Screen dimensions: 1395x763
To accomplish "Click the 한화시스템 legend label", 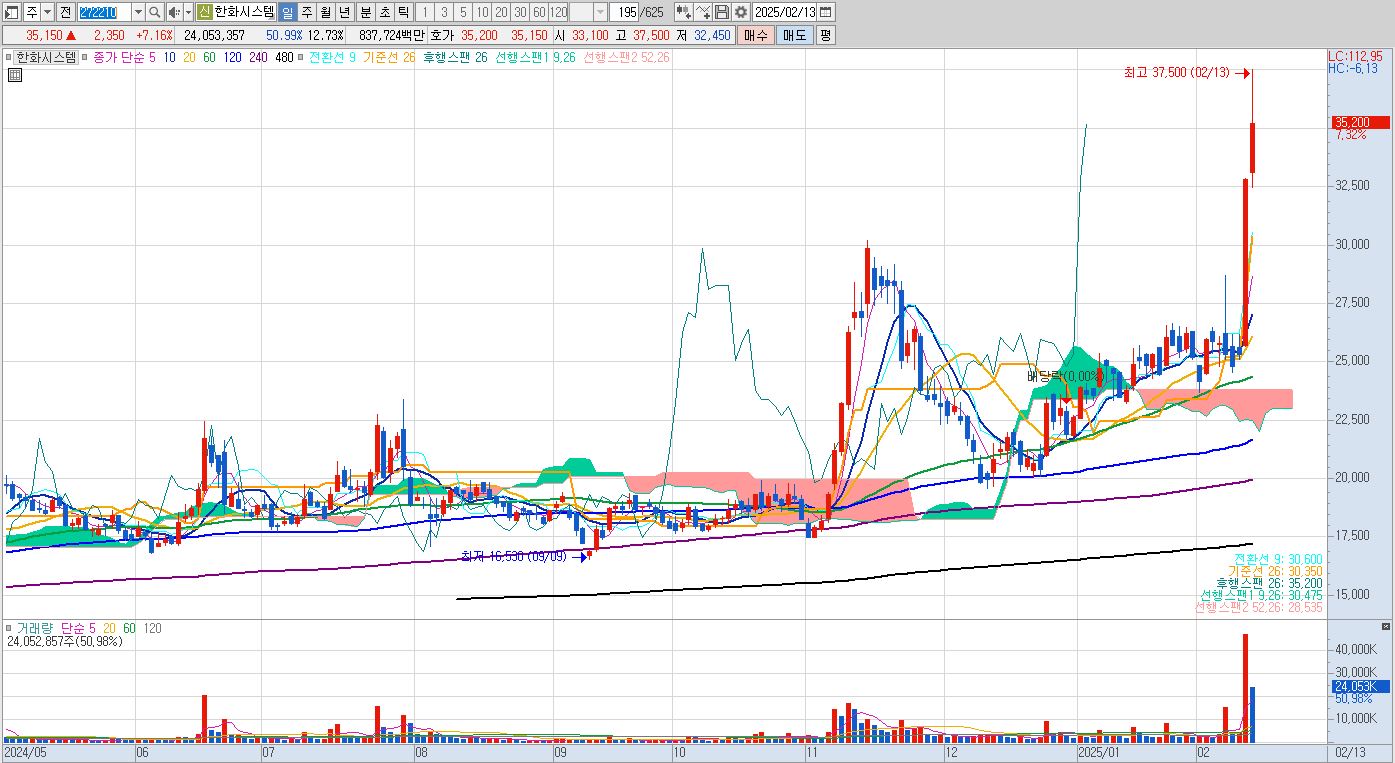I will (46, 57).
